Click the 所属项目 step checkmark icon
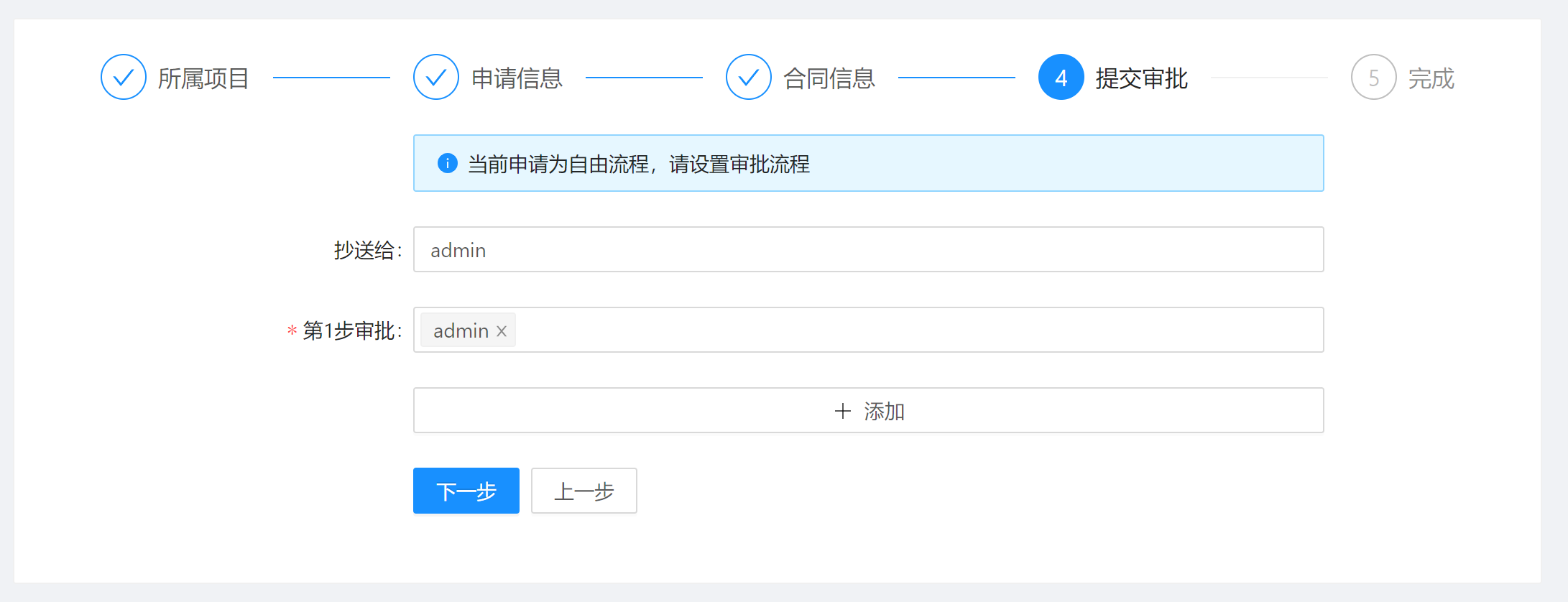1568x602 pixels. [x=124, y=77]
